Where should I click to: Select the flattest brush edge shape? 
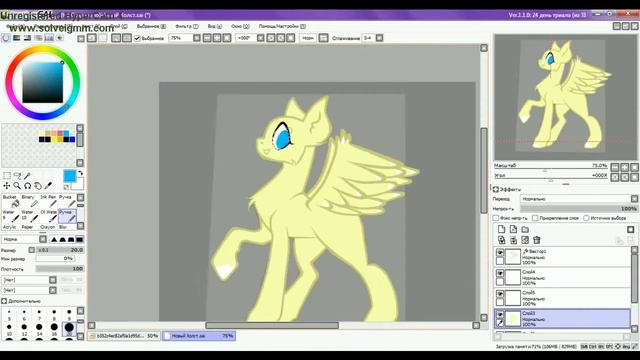point(80,239)
